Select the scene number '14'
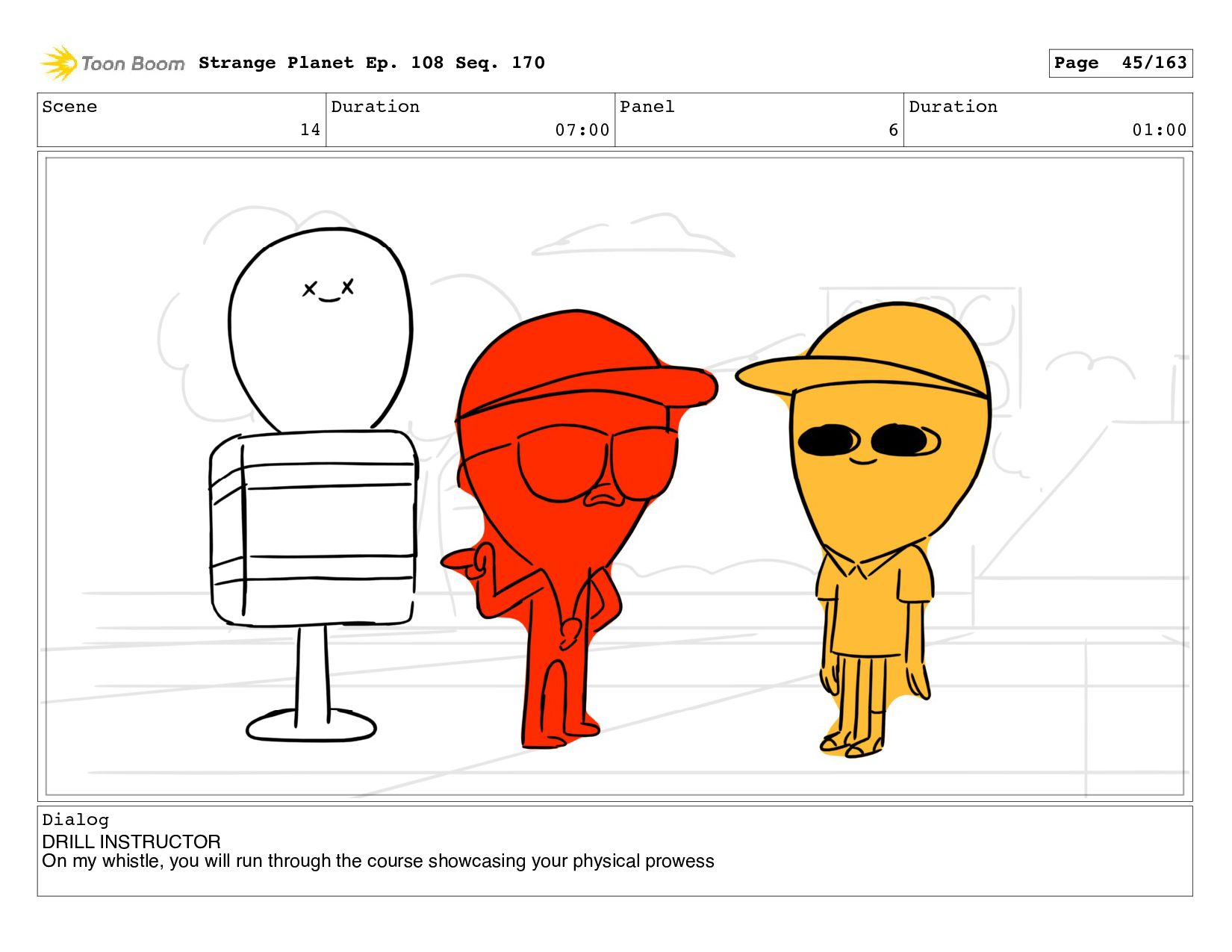The height and width of the screenshot is (952, 1232). [310, 130]
